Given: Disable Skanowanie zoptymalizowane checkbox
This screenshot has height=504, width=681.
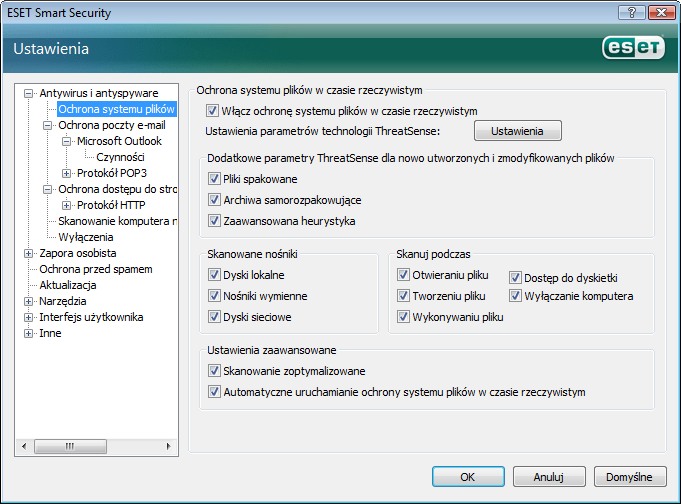Looking at the screenshot, I should 214,371.
